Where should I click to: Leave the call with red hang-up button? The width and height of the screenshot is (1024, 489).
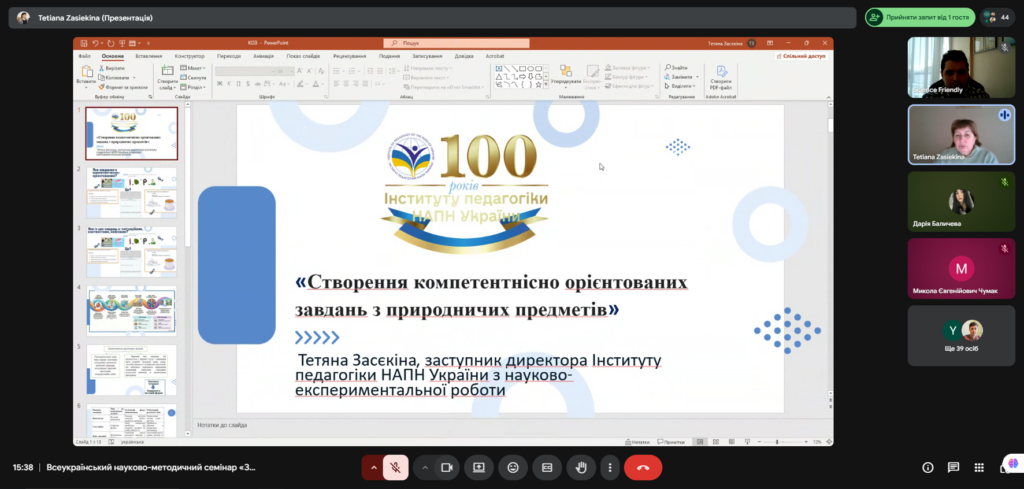pos(643,467)
